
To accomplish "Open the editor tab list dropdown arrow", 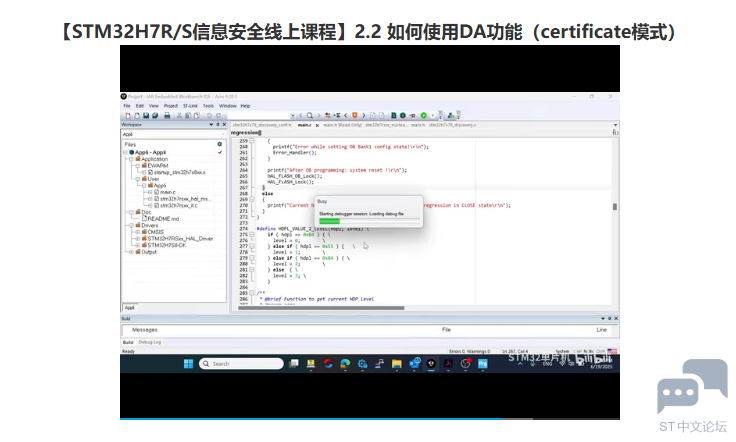I will (615, 125).
